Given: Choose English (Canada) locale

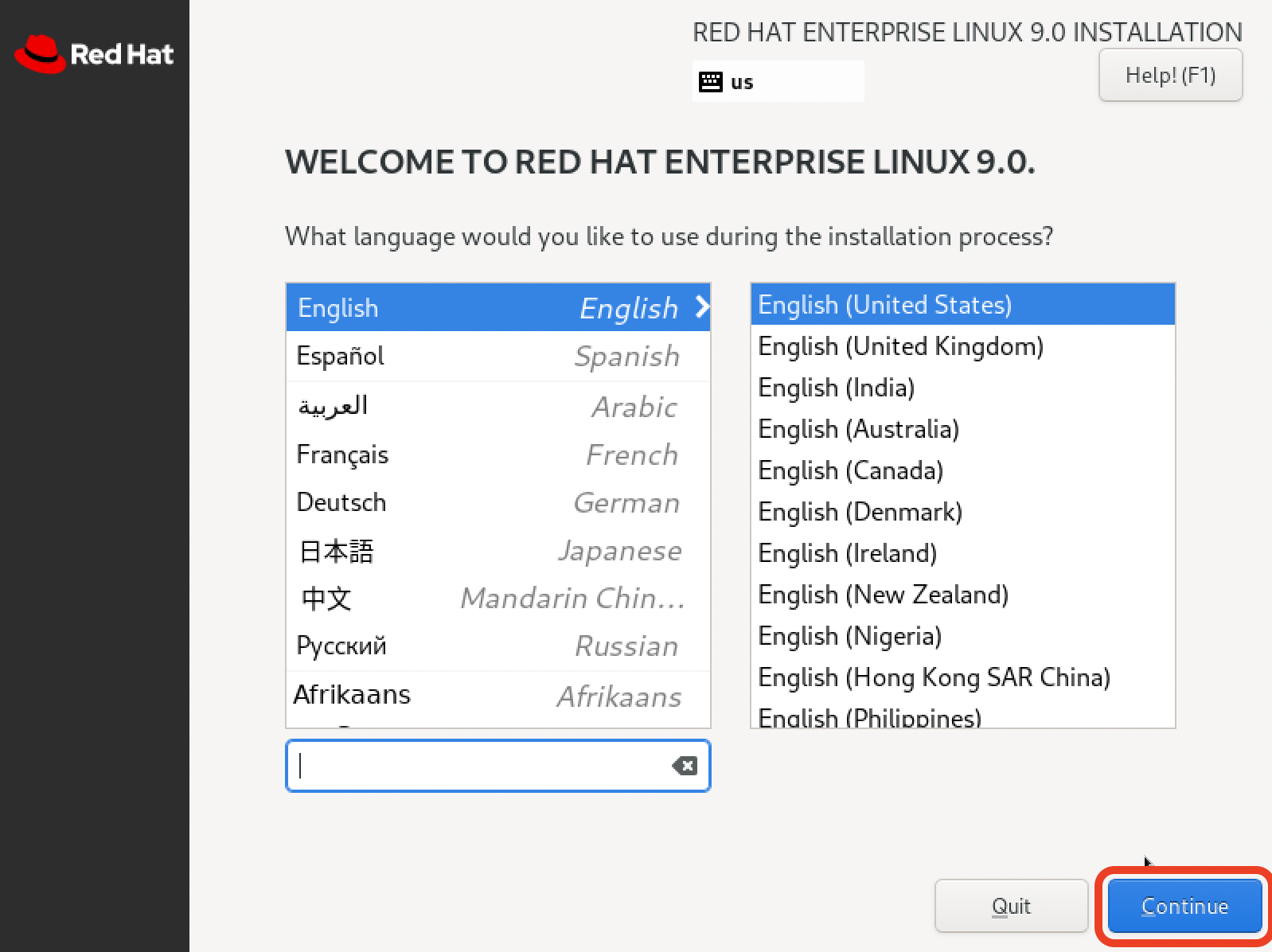Looking at the screenshot, I should 962,470.
